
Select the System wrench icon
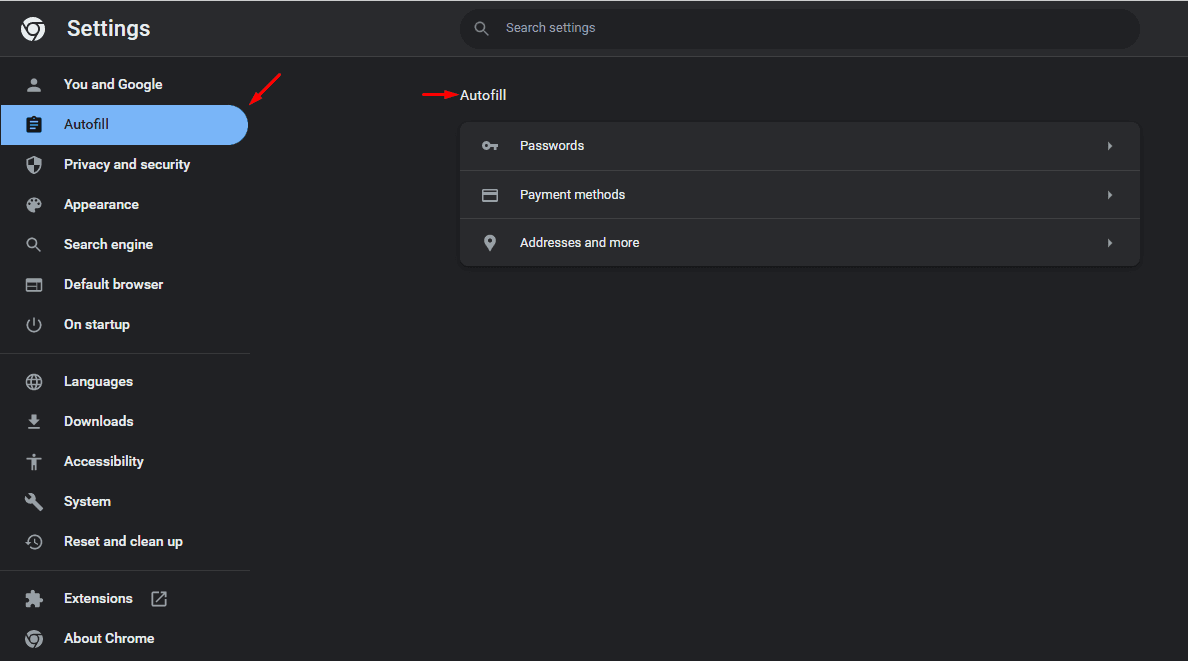point(34,501)
